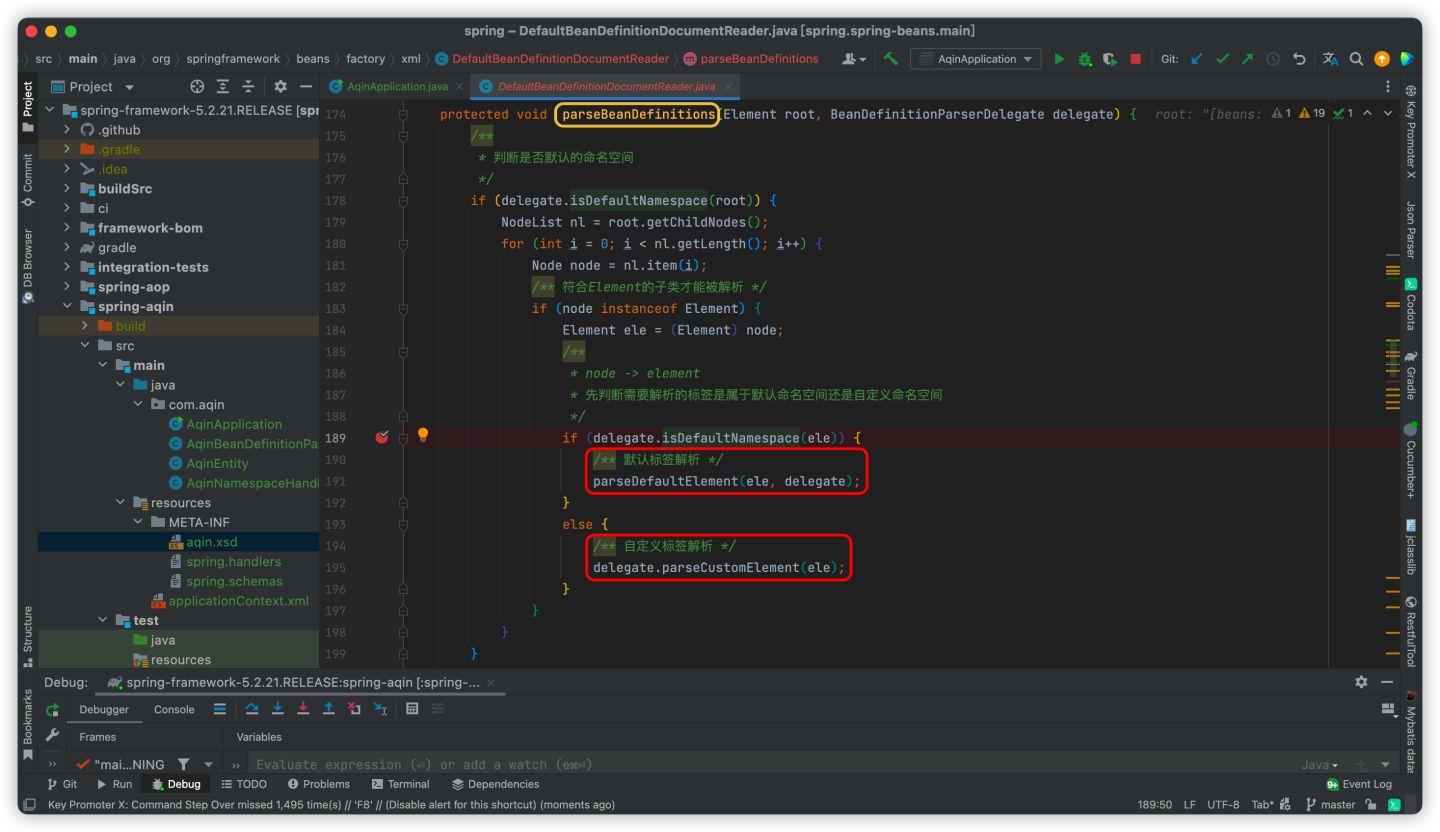The height and width of the screenshot is (832, 1440).
Task: Open Search Everywhere magnifier icon
Action: [x=1356, y=59]
